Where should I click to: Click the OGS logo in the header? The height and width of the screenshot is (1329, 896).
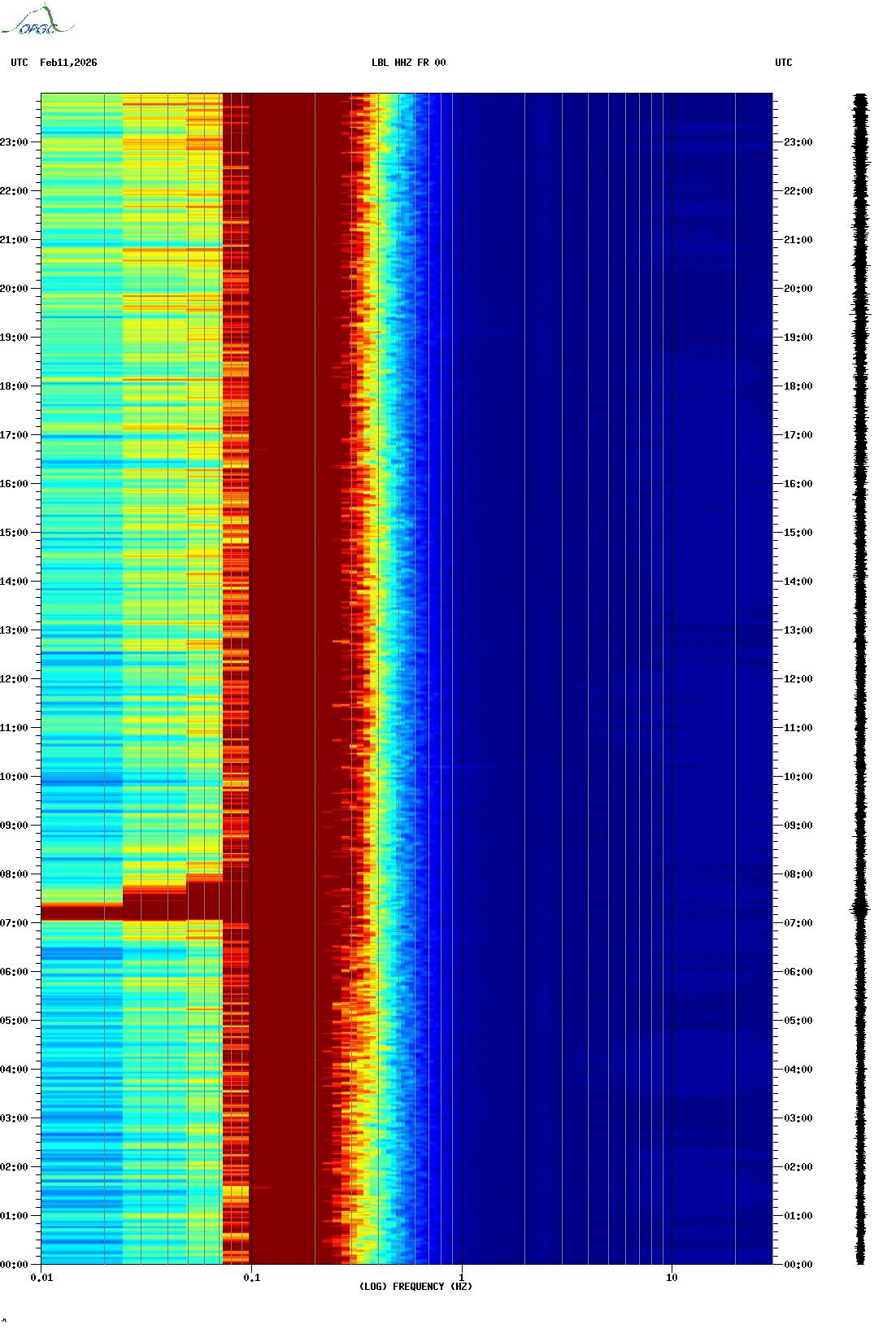coord(37,21)
